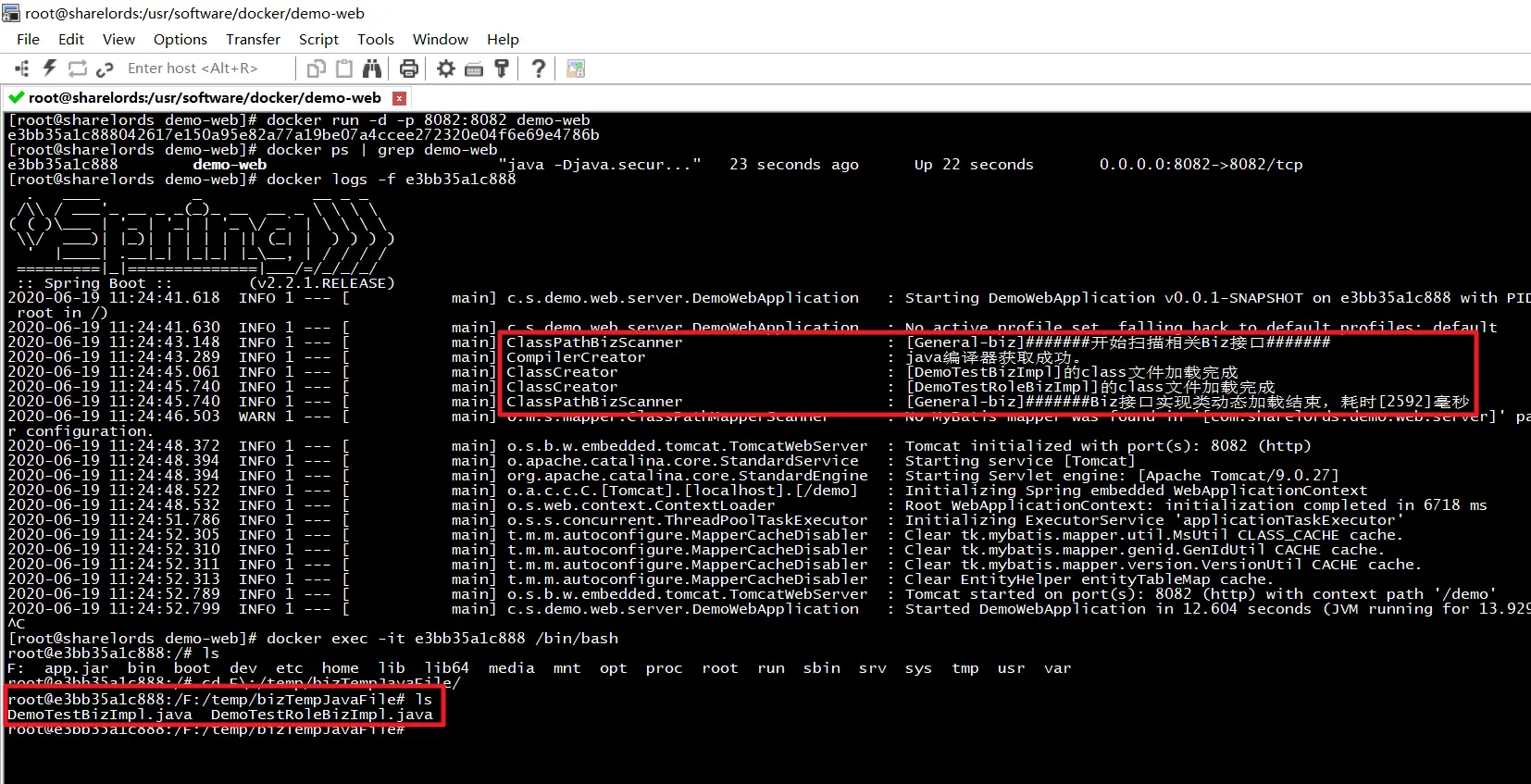1531x784 pixels.
Task: Open the Help menu
Action: pos(503,39)
